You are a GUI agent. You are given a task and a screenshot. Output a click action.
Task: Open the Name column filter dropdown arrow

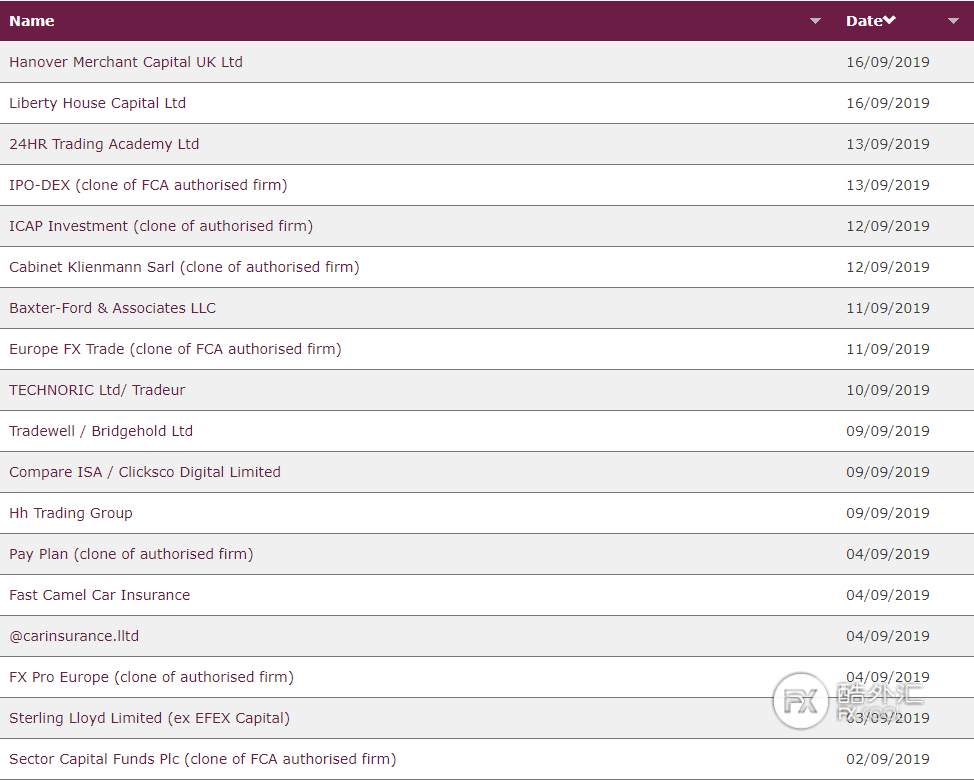pyautogui.click(x=815, y=21)
